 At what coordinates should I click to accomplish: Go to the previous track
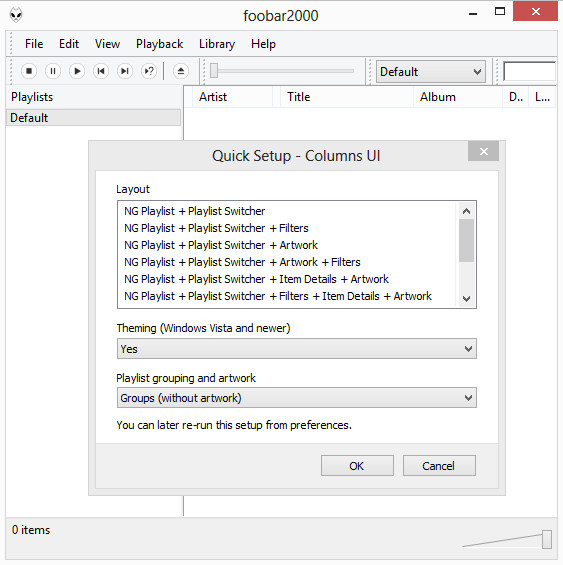[x=101, y=71]
